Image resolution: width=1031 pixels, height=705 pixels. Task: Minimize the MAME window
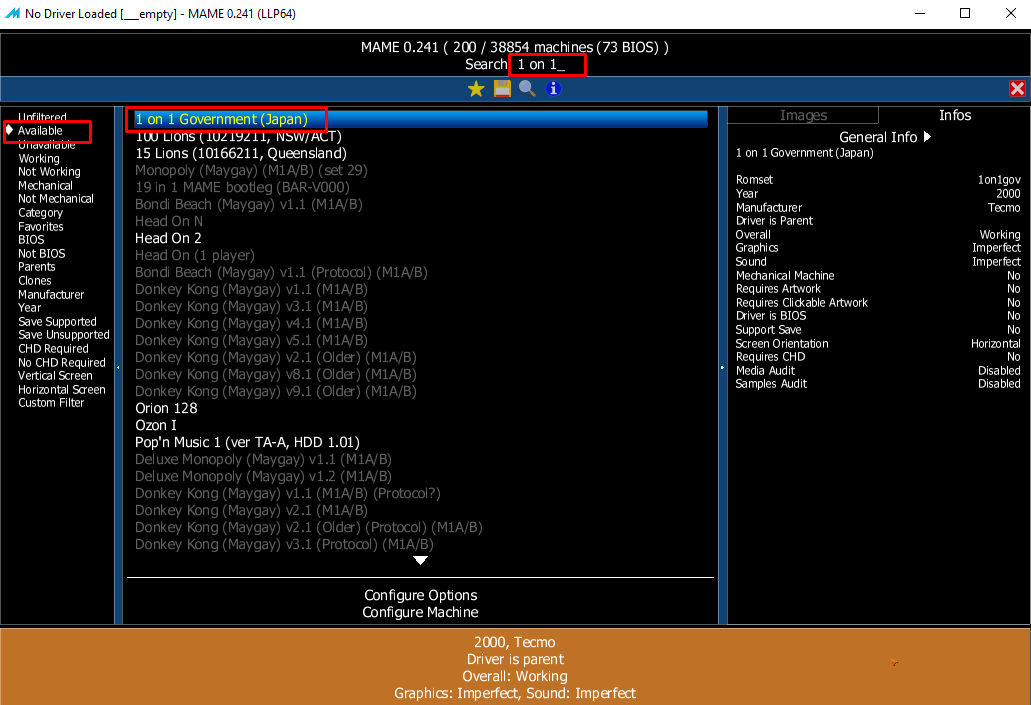(920, 13)
